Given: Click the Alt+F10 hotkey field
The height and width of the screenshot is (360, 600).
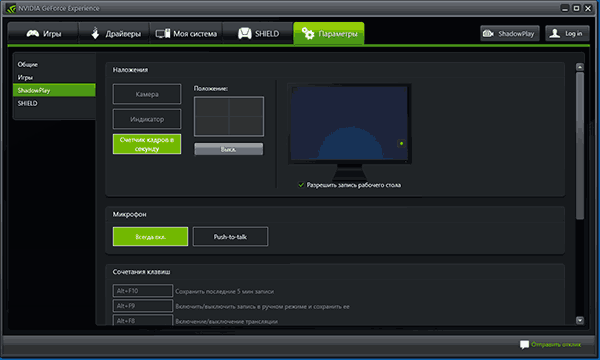Looking at the screenshot, I should 143,291.
